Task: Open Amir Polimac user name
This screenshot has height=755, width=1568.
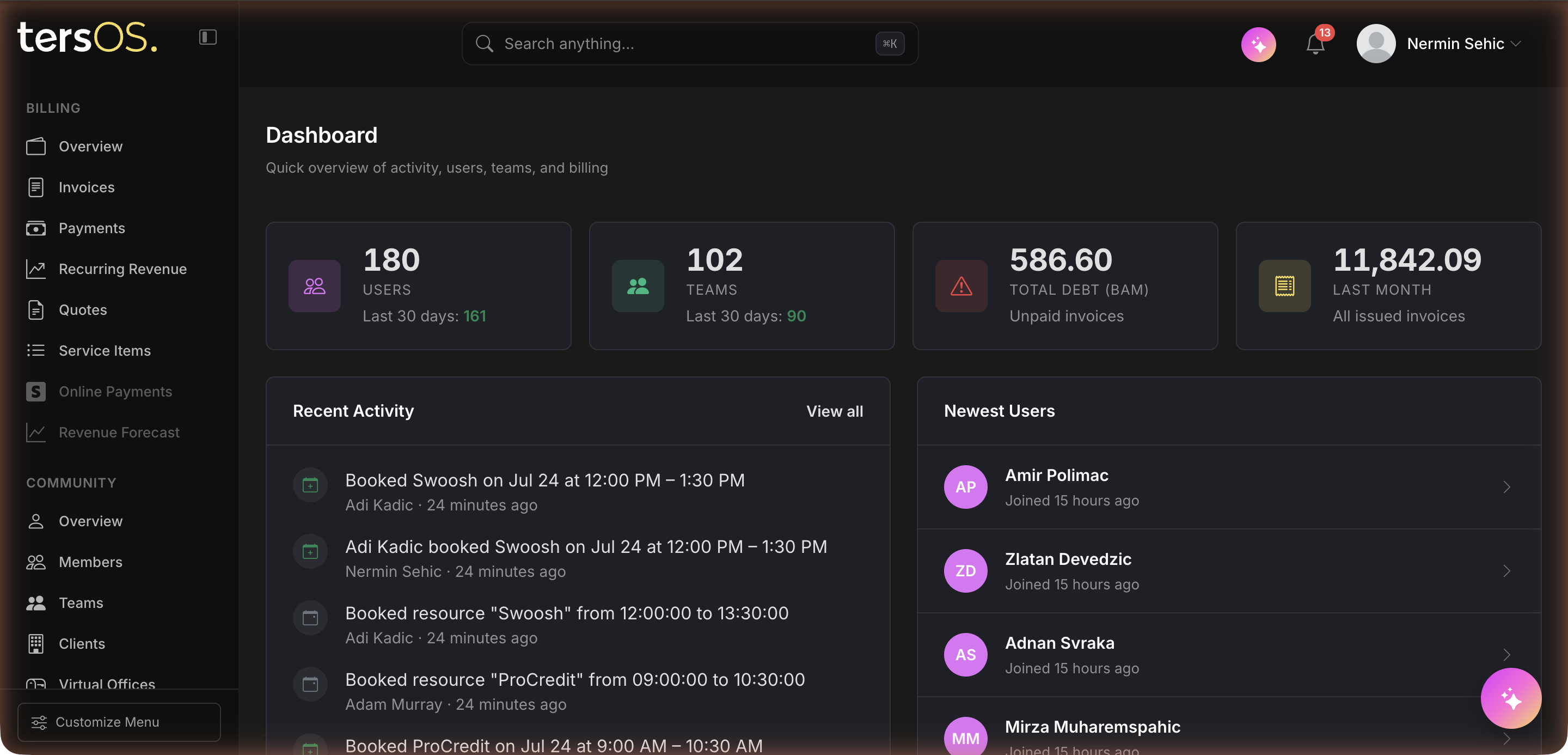Action: 1056,475
